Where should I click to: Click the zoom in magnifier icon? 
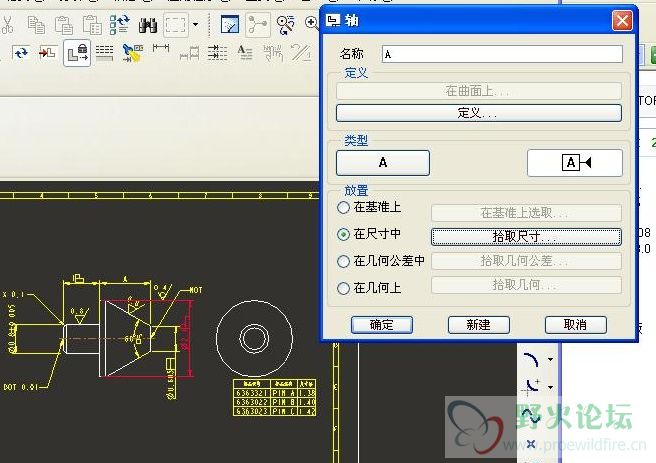tap(311, 23)
